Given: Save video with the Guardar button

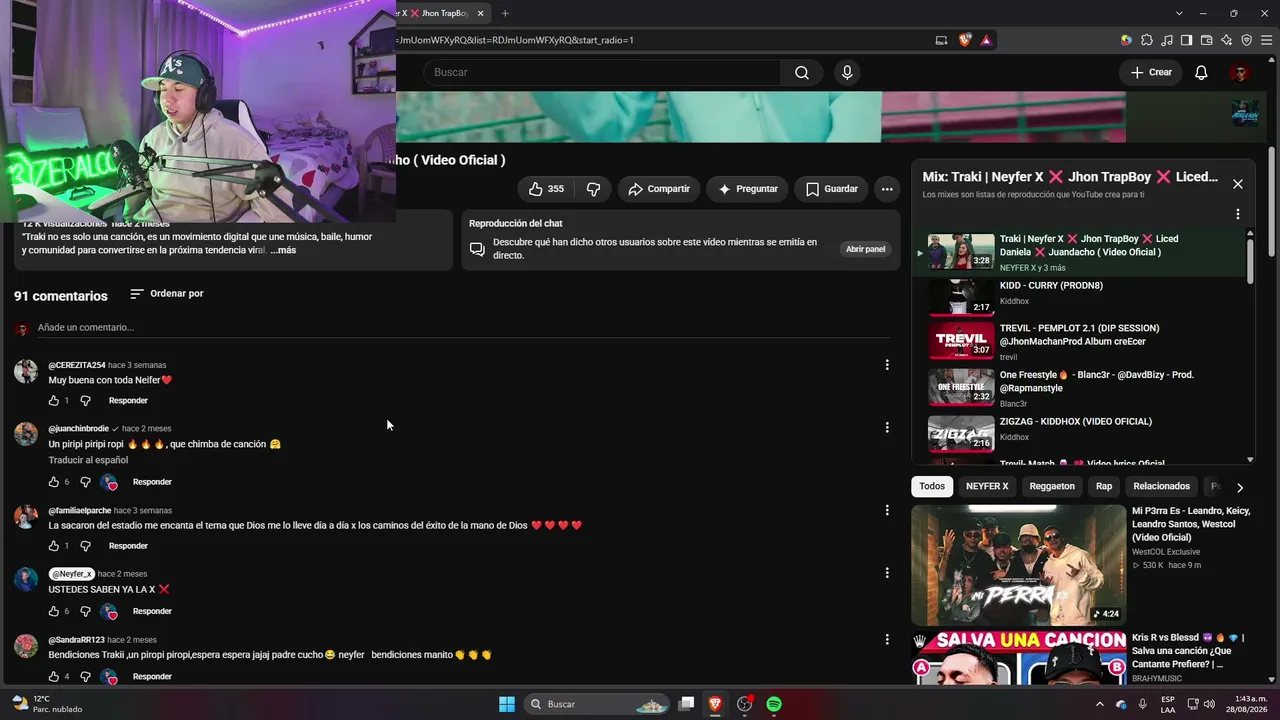Looking at the screenshot, I should coord(831,189).
